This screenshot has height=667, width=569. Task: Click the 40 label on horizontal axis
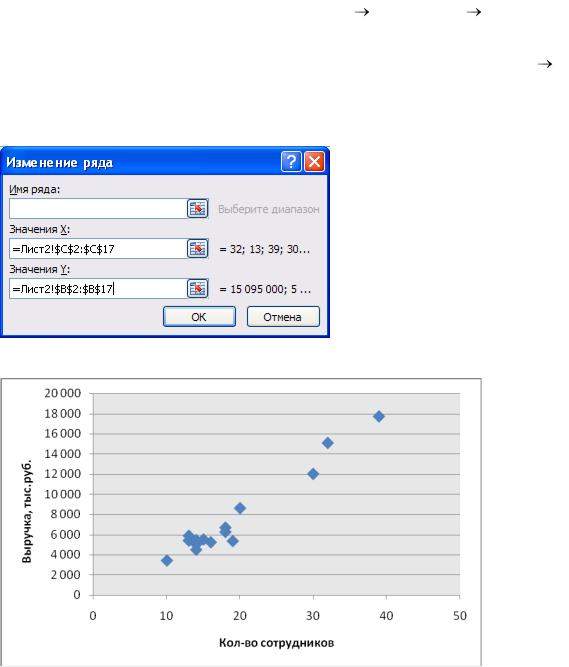(x=386, y=616)
